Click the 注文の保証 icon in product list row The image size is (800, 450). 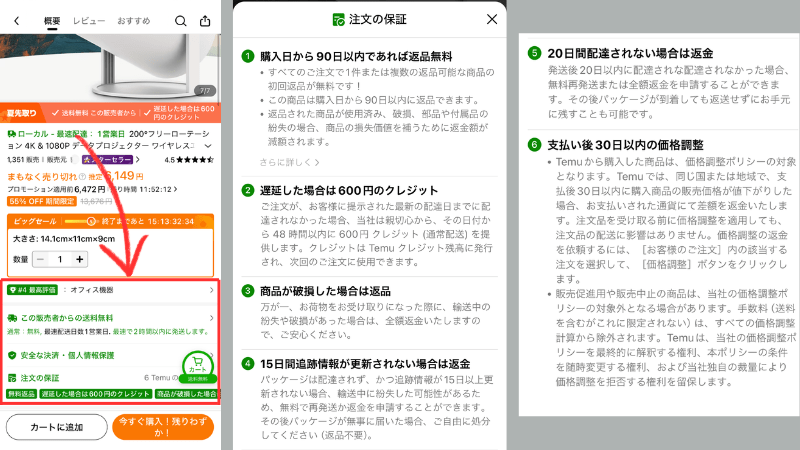pos(12,378)
